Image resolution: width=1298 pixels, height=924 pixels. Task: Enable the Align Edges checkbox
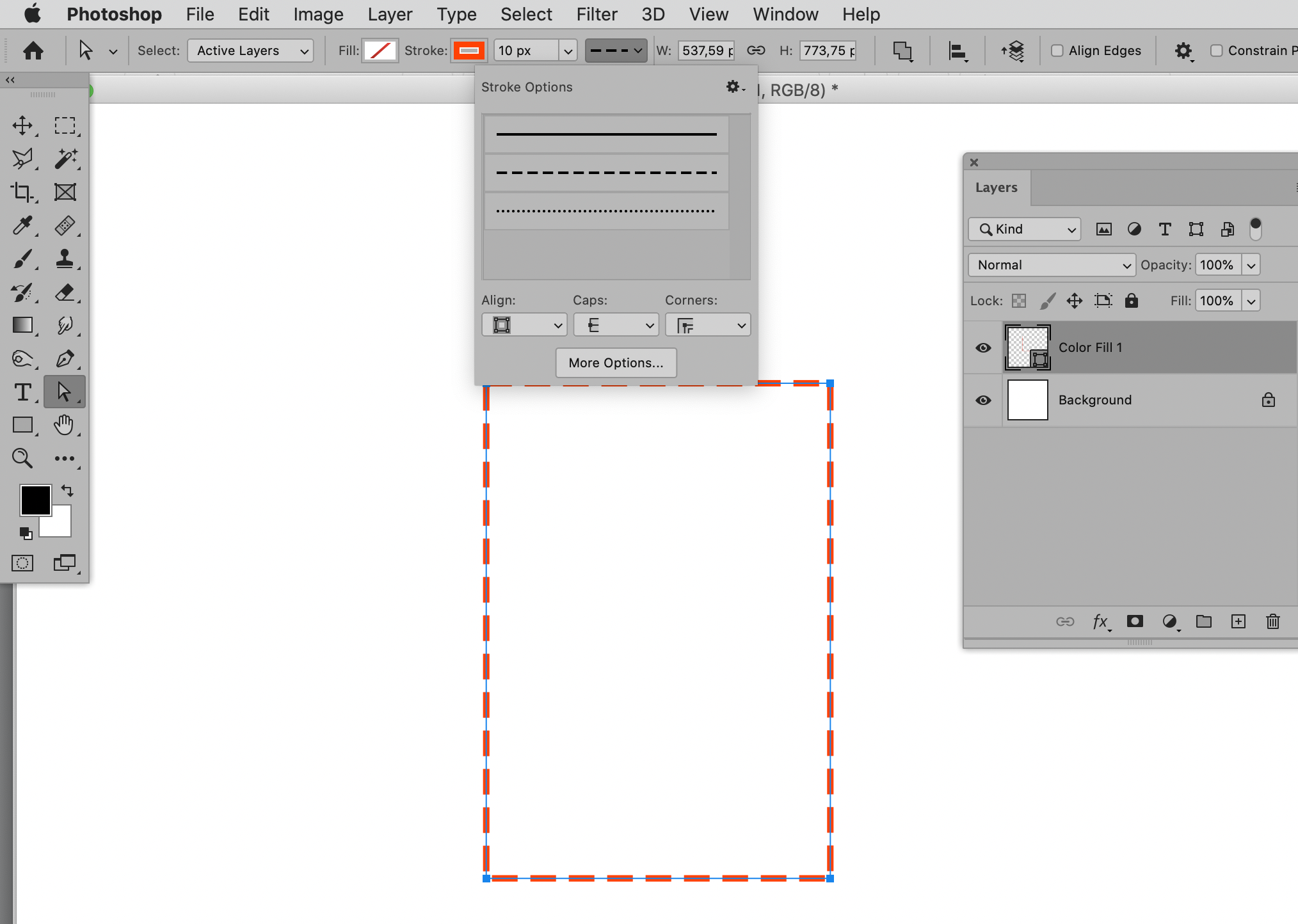[x=1057, y=50]
